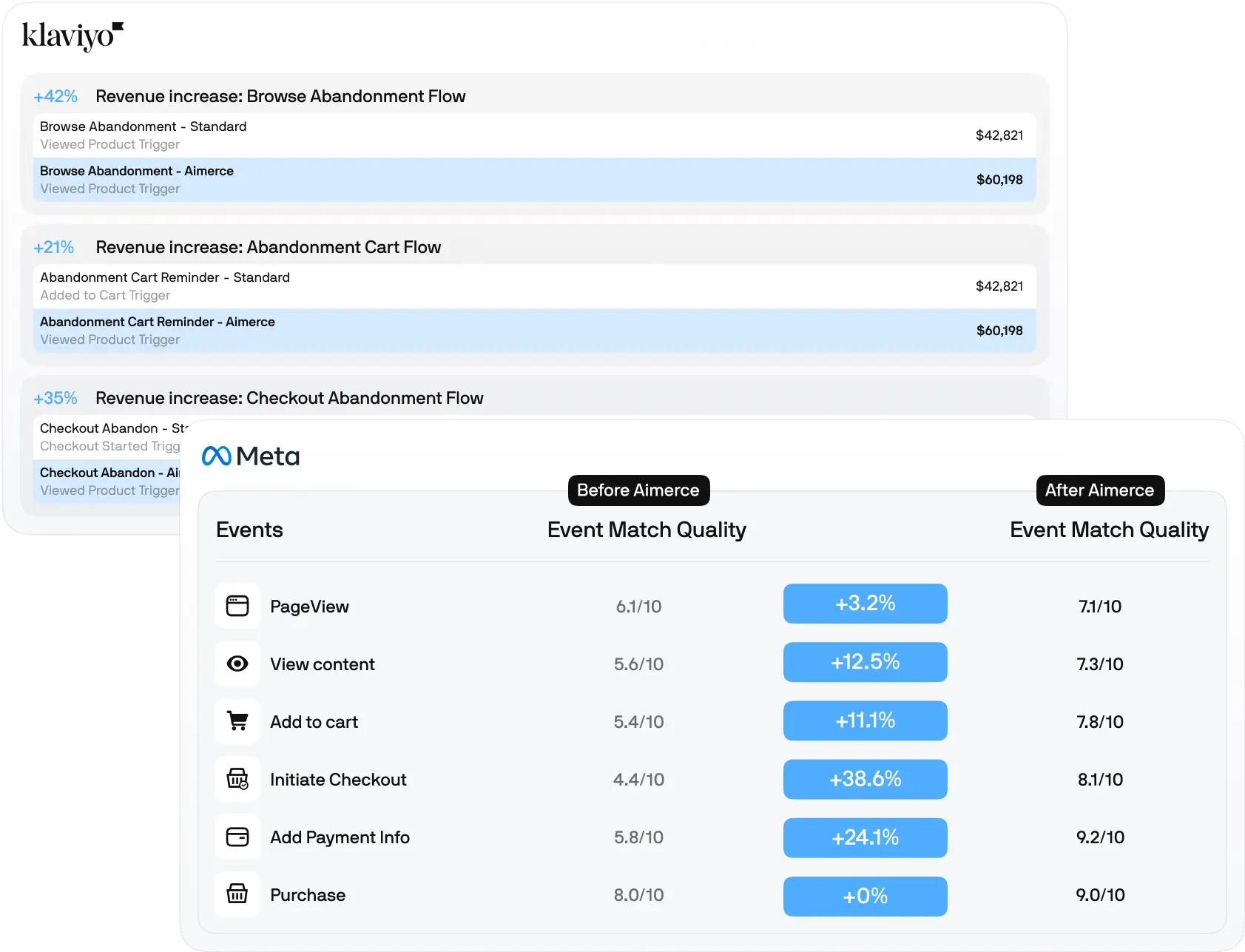Click the +35% revenue increase figure
The image size is (1245, 952).
click(x=55, y=398)
